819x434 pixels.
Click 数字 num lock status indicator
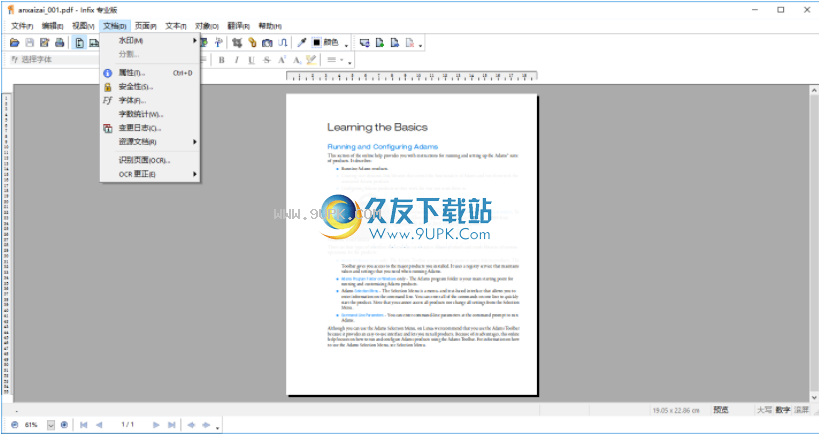[782, 410]
